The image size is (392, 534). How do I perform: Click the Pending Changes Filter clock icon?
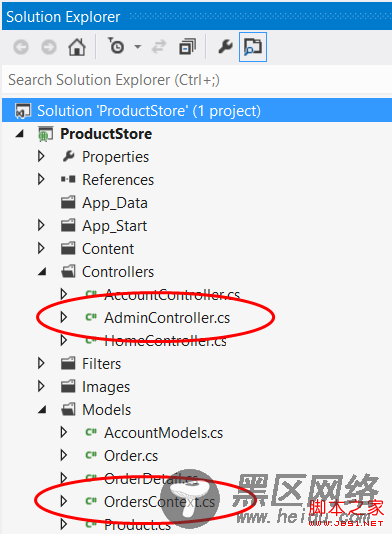(116, 46)
